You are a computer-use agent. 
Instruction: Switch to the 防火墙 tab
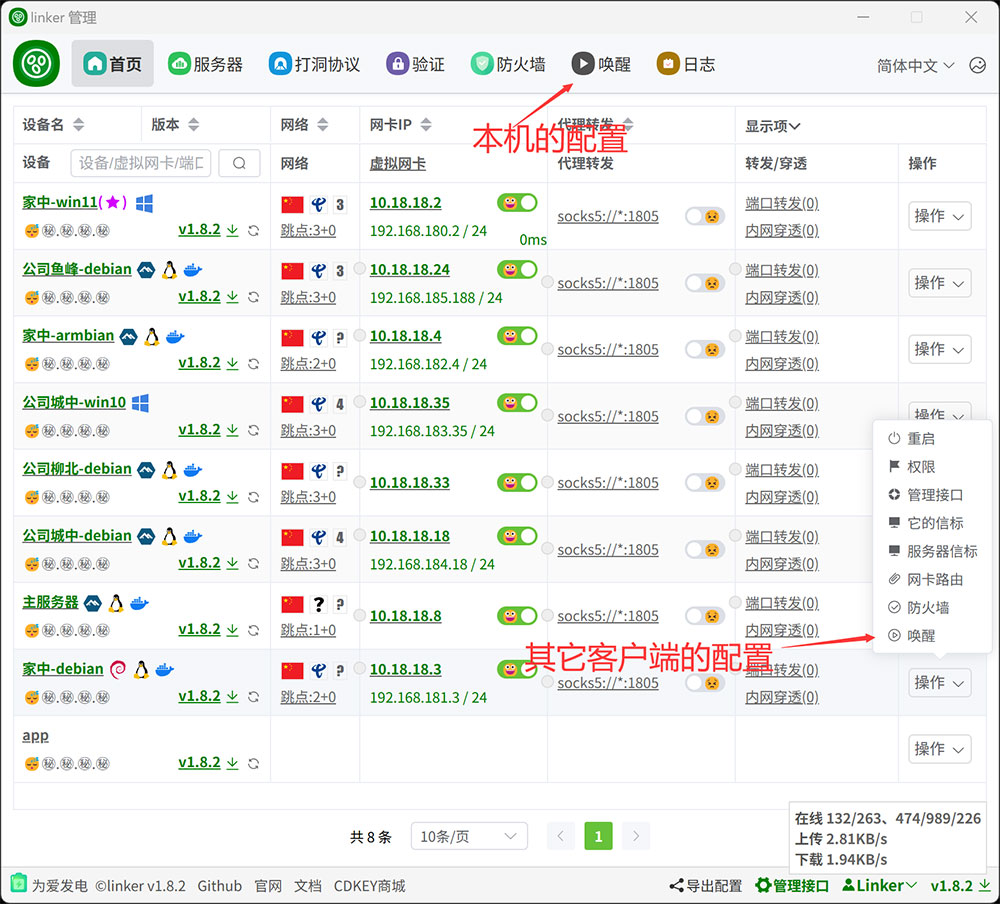[509, 64]
